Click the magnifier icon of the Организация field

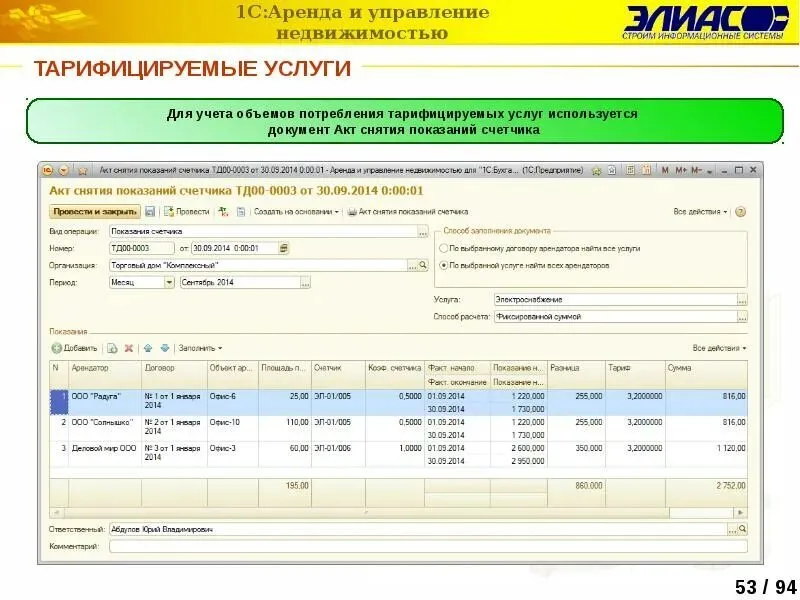pos(423,265)
